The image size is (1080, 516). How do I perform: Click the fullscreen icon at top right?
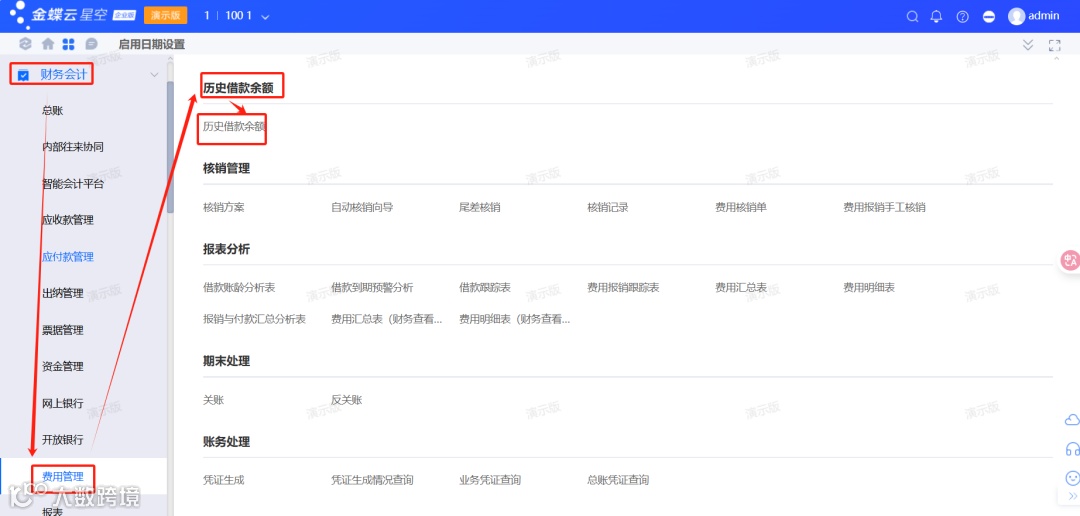tap(1054, 45)
